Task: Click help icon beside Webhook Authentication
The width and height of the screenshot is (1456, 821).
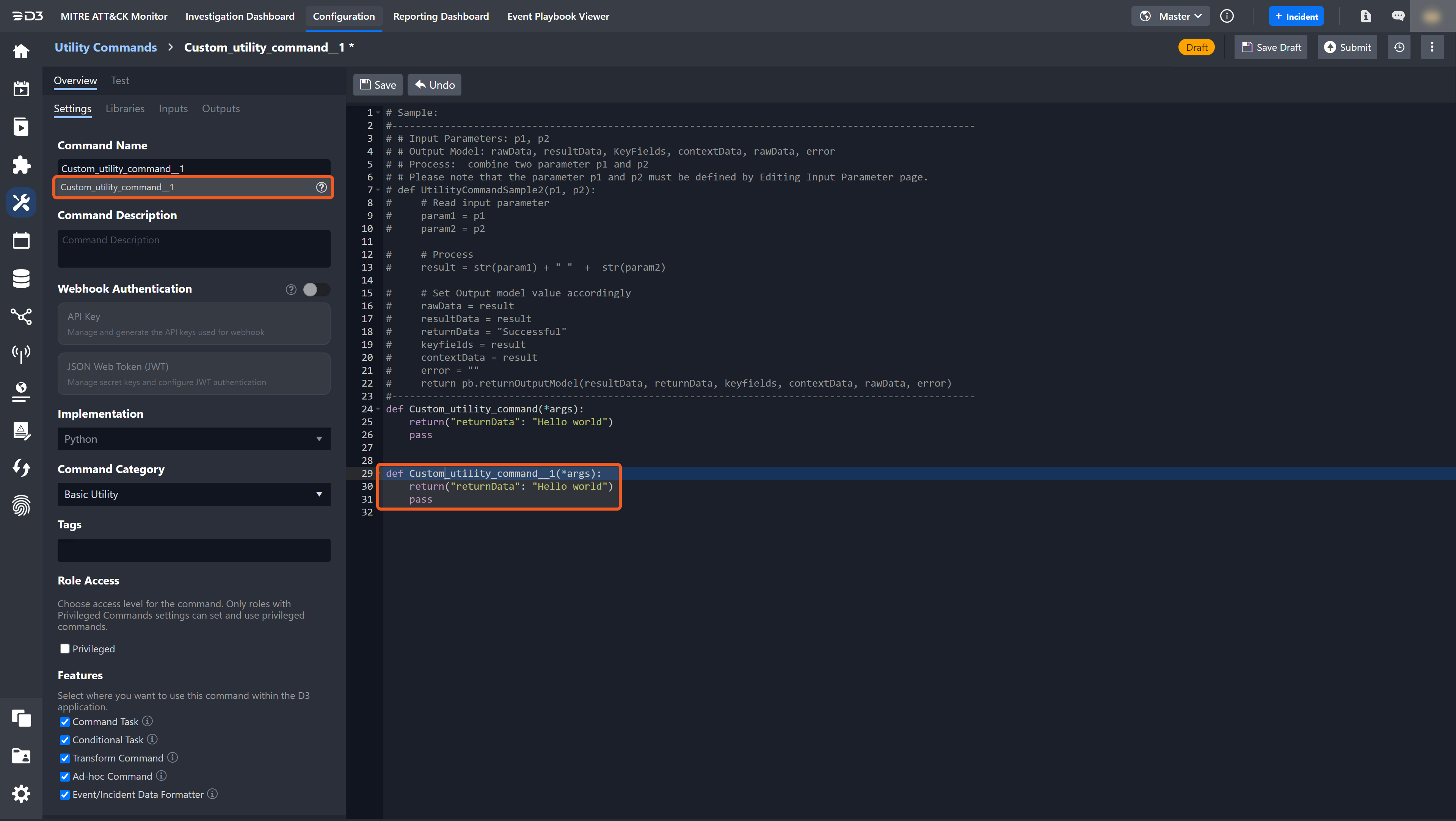Action: click(x=291, y=289)
